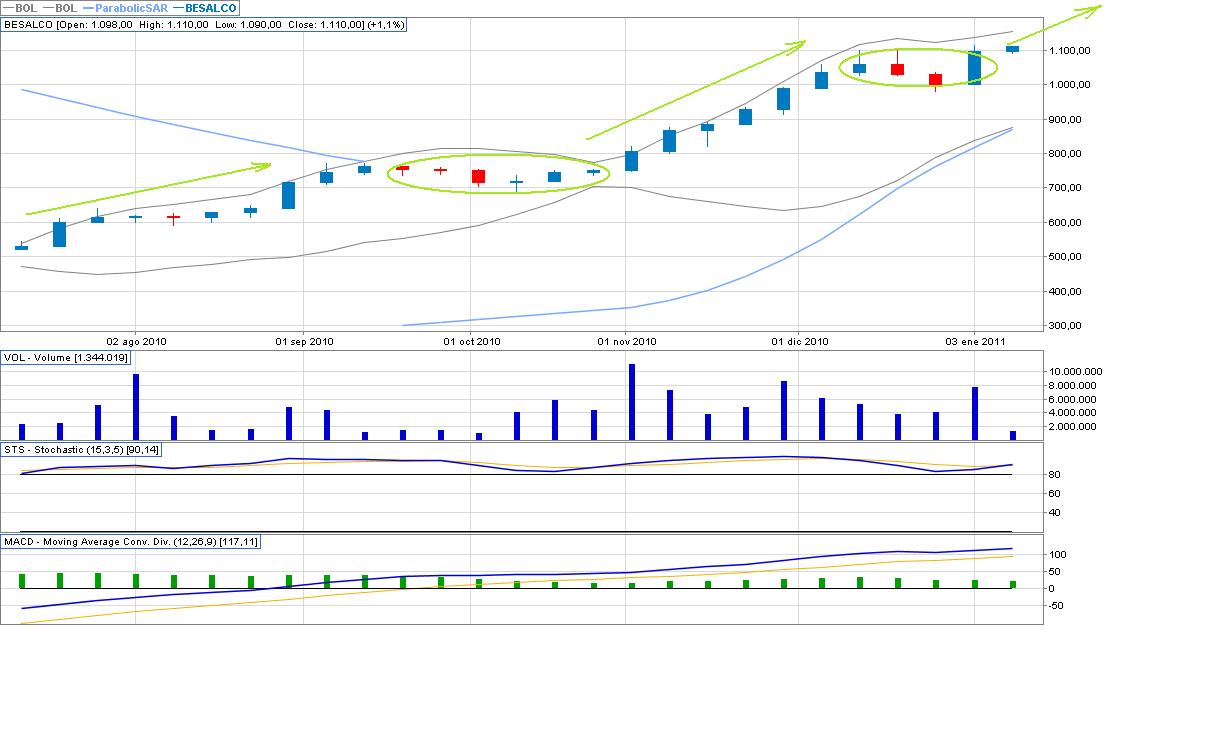Click the 01 oct 2010 date label
The height and width of the screenshot is (754, 1218).
coord(472,341)
